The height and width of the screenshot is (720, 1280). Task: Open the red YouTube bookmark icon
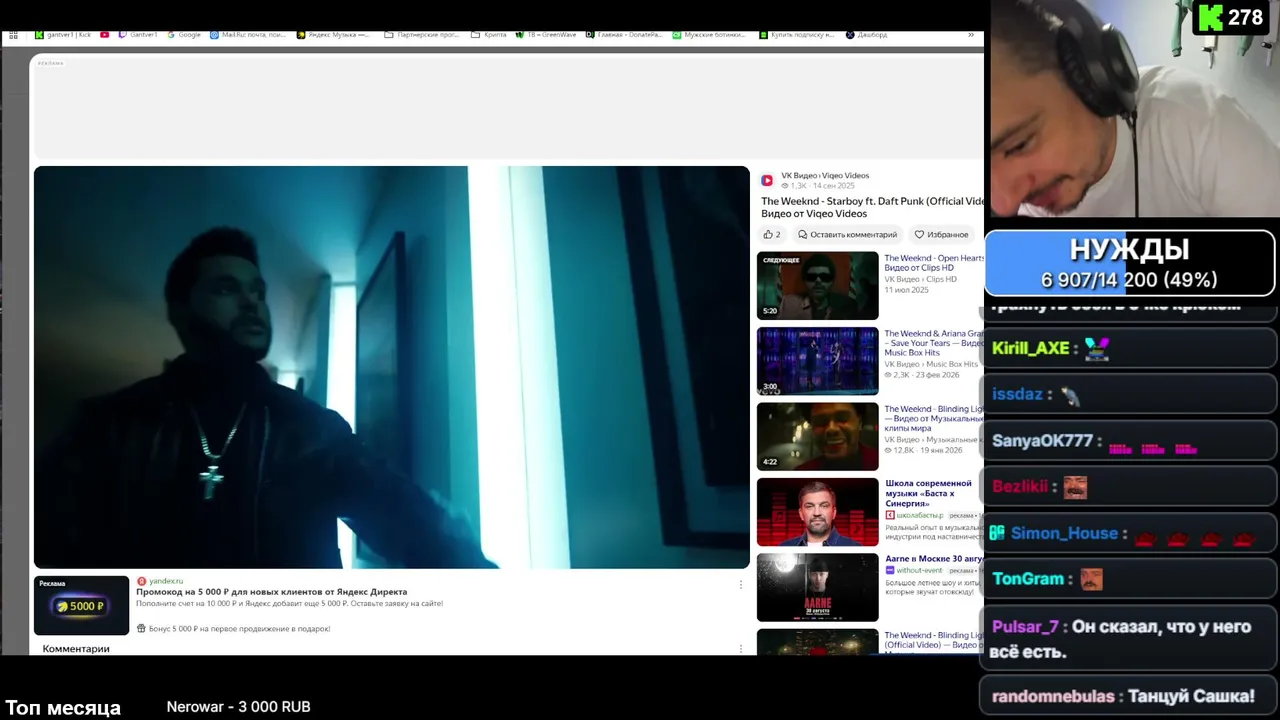[x=104, y=35]
